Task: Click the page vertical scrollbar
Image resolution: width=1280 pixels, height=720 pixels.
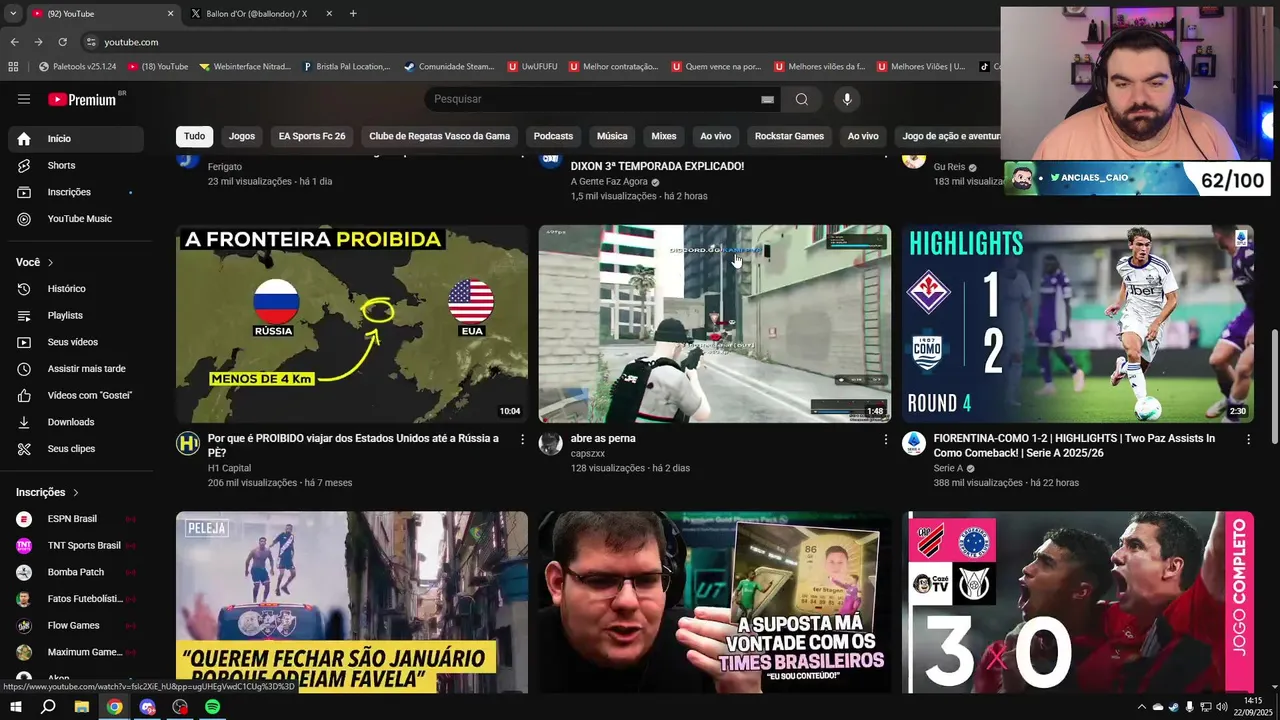Action: tap(1274, 387)
